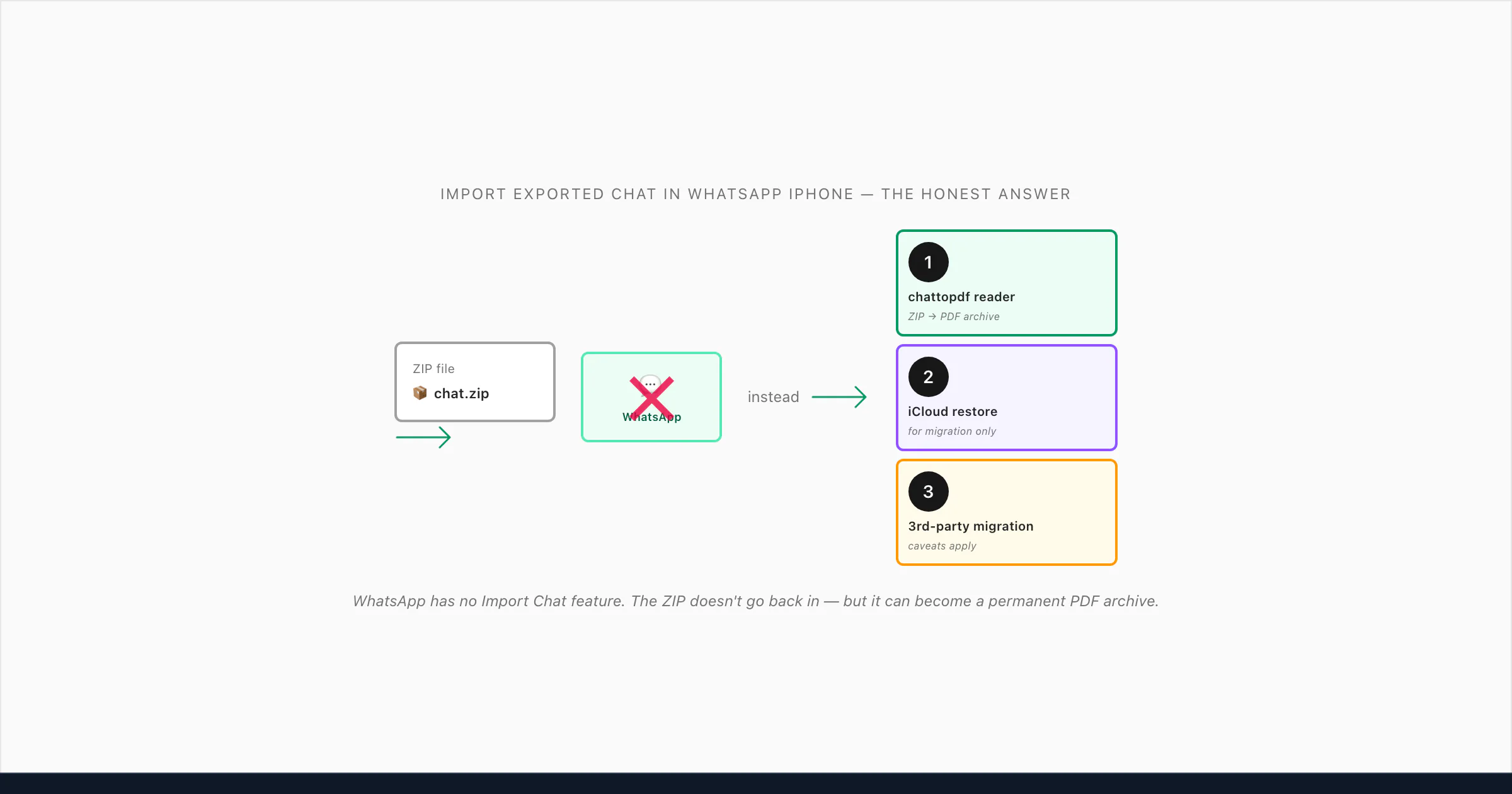Viewport: 1512px width, 794px height.
Task: Click the diagram title heading
Action: click(x=755, y=194)
